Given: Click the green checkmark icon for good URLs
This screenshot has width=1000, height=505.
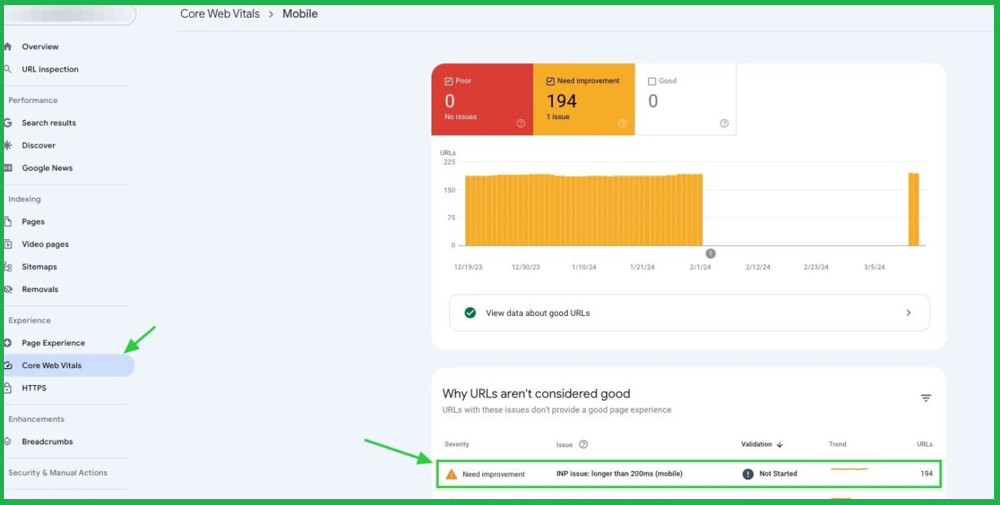Looking at the screenshot, I should coord(470,313).
